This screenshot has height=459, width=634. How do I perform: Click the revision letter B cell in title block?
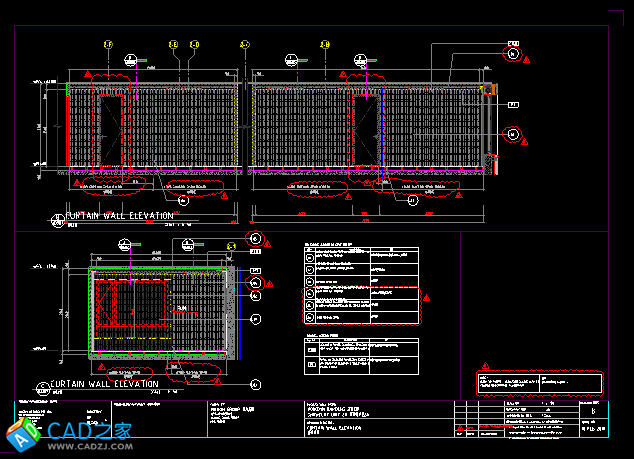click(594, 411)
